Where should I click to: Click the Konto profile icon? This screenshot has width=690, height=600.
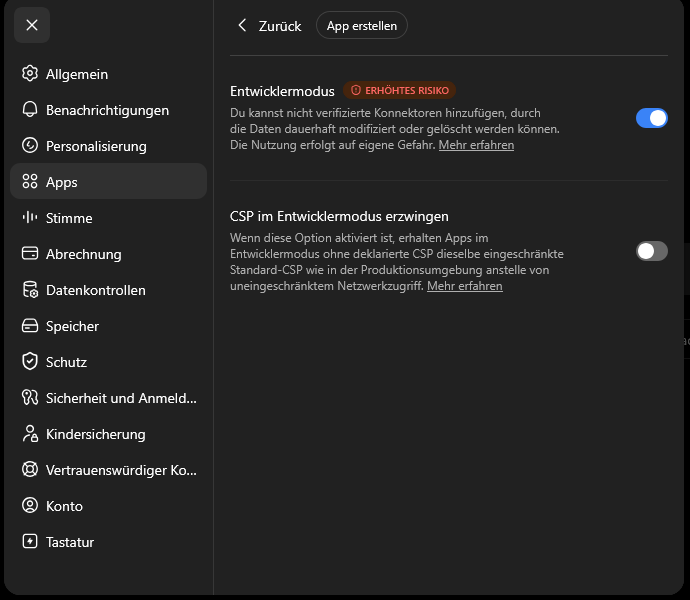(30, 505)
